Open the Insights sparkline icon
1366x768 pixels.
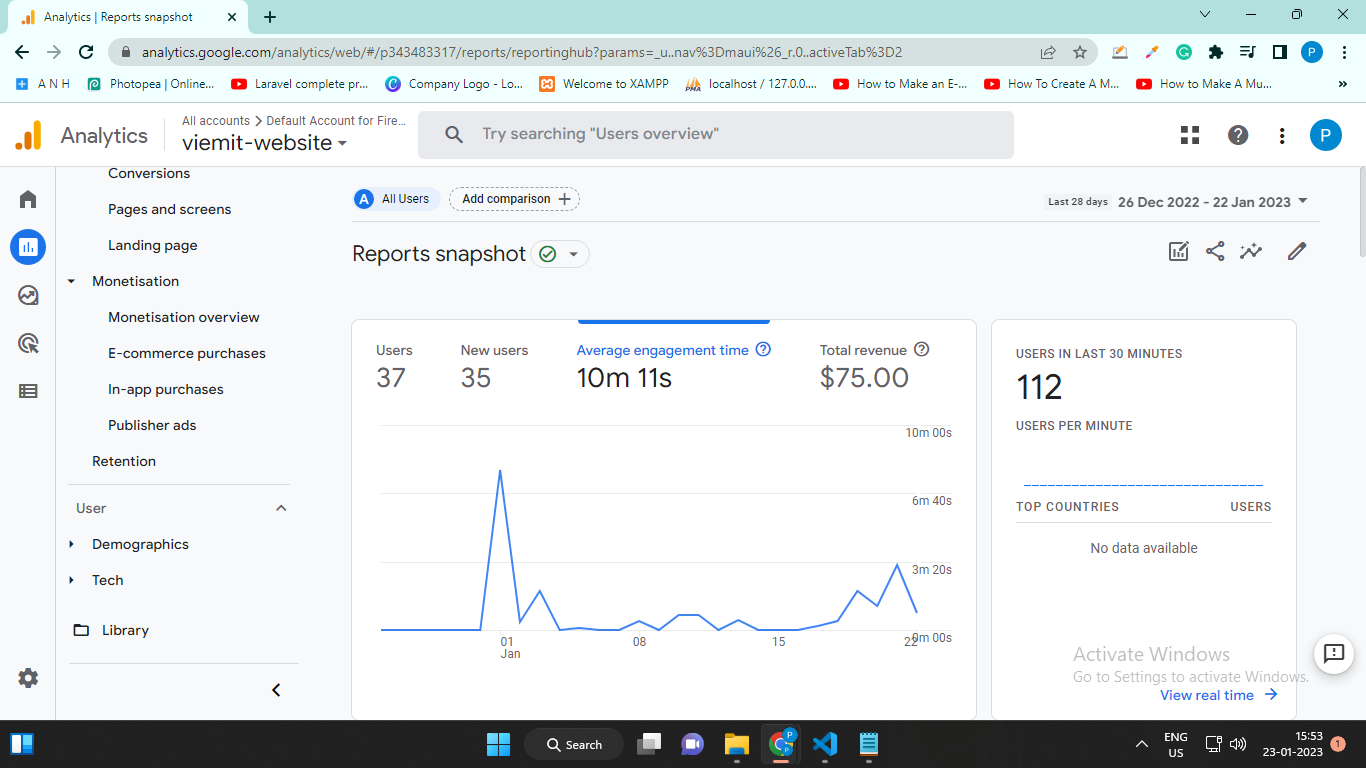click(x=1251, y=252)
